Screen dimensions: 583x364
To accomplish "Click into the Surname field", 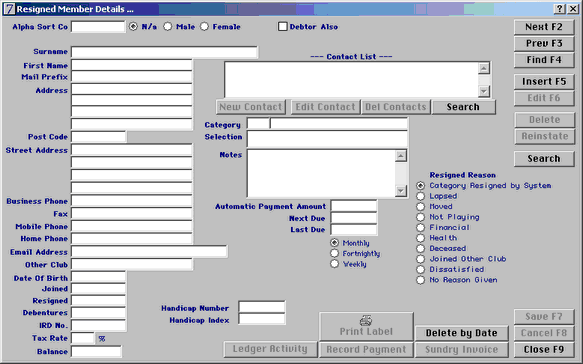I will (164, 52).
